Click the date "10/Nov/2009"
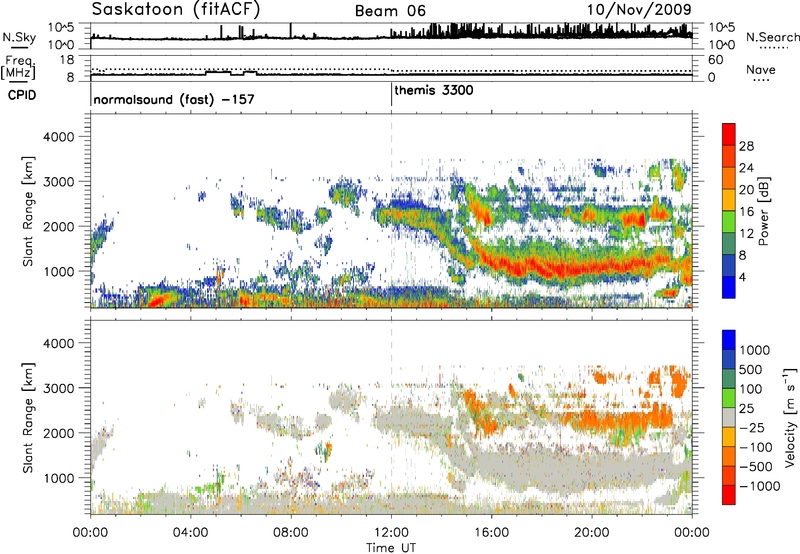 pyautogui.click(x=639, y=9)
